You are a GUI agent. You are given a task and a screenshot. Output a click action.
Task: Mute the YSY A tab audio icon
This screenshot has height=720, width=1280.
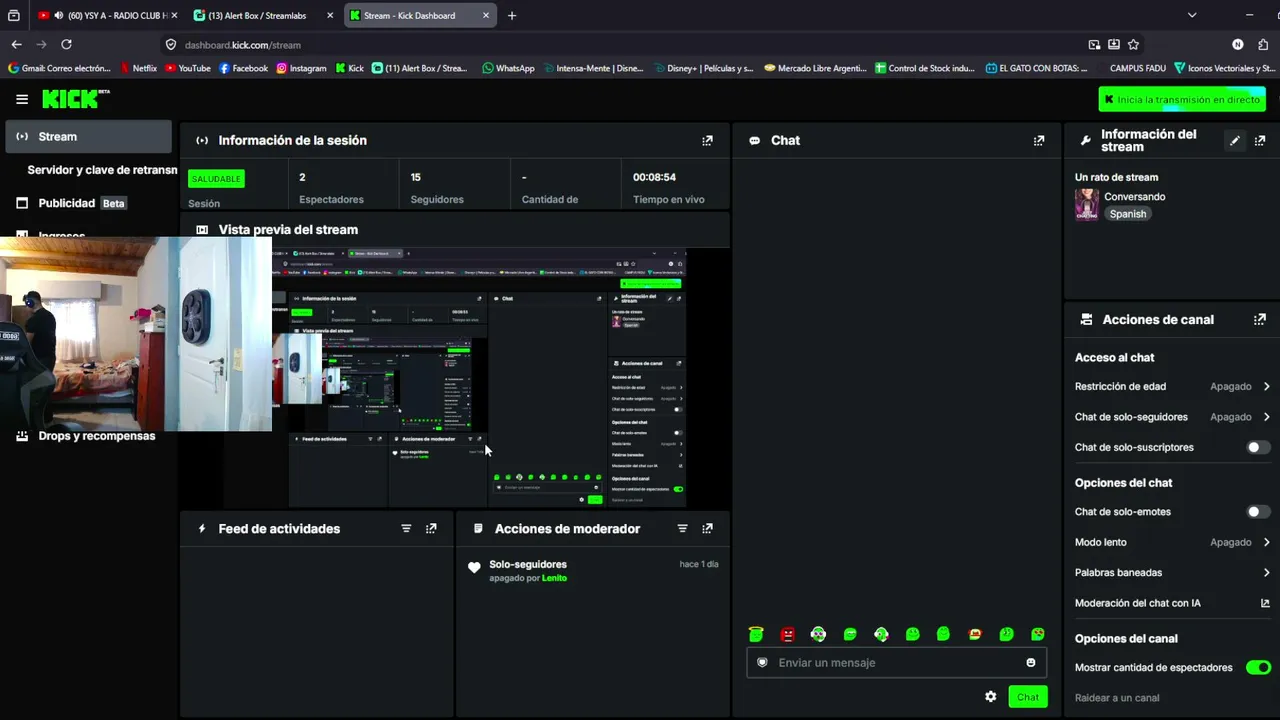click(x=59, y=15)
